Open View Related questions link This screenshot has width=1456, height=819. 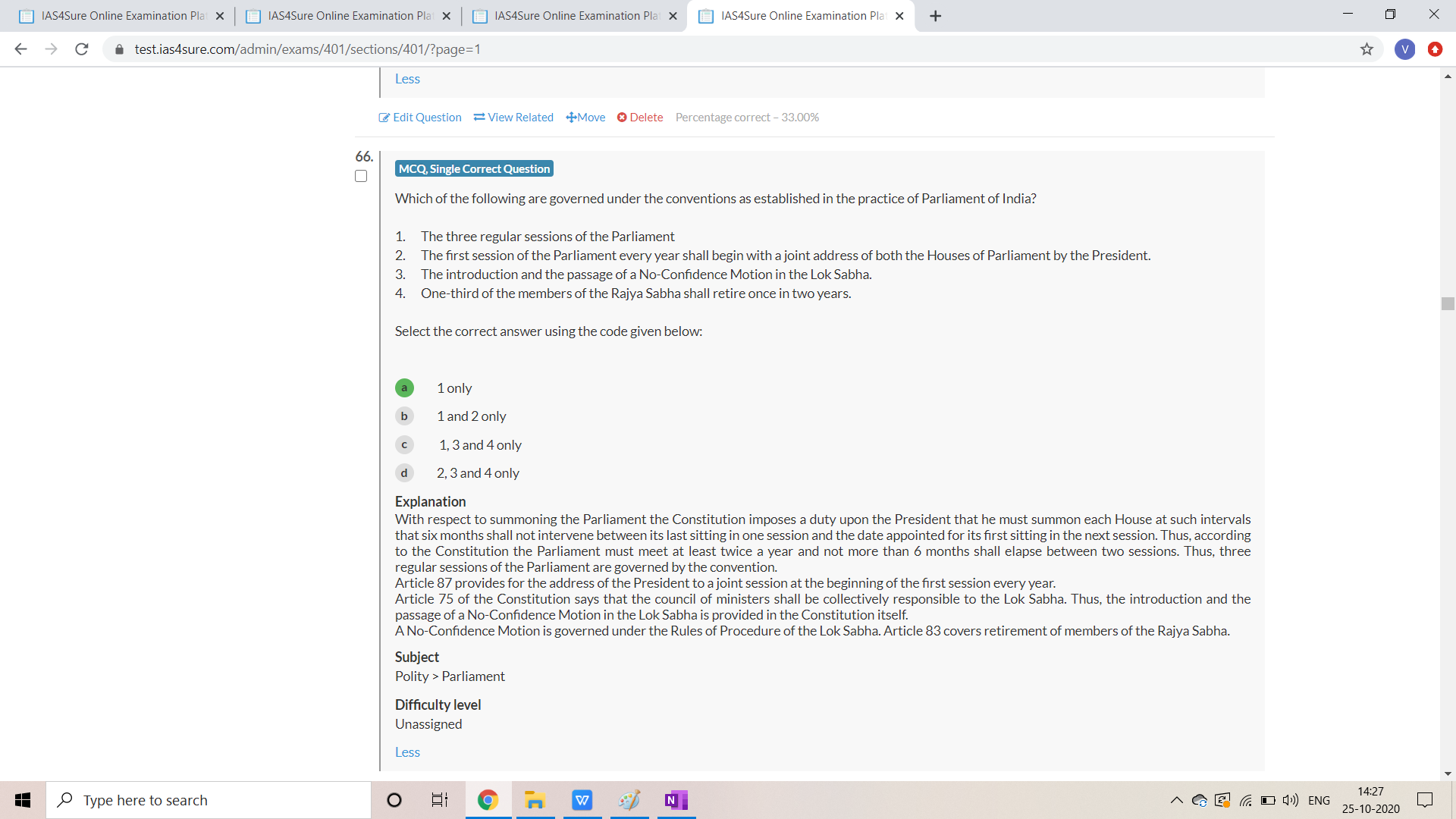(513, 118)
